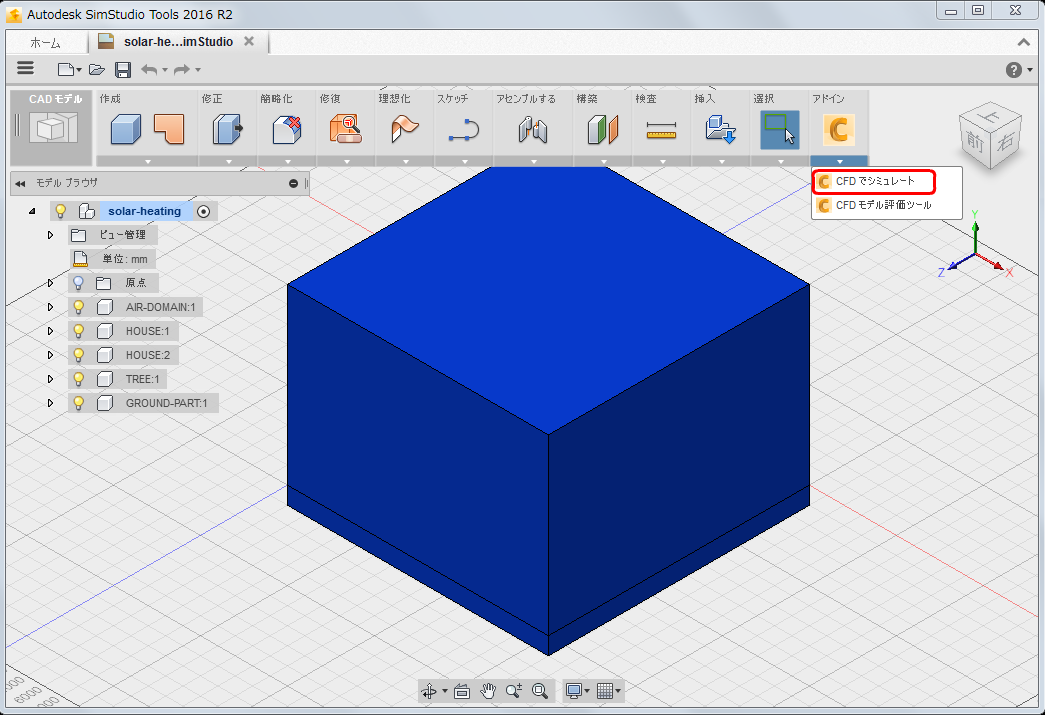Activate the look-at camera tool

coord(462,691)
